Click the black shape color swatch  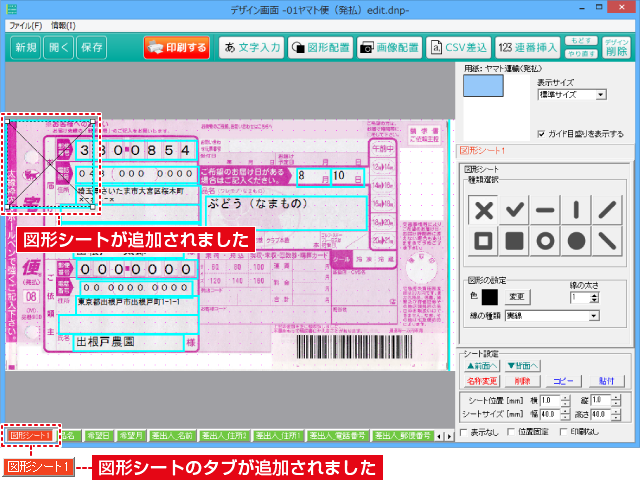coord(489,297)
